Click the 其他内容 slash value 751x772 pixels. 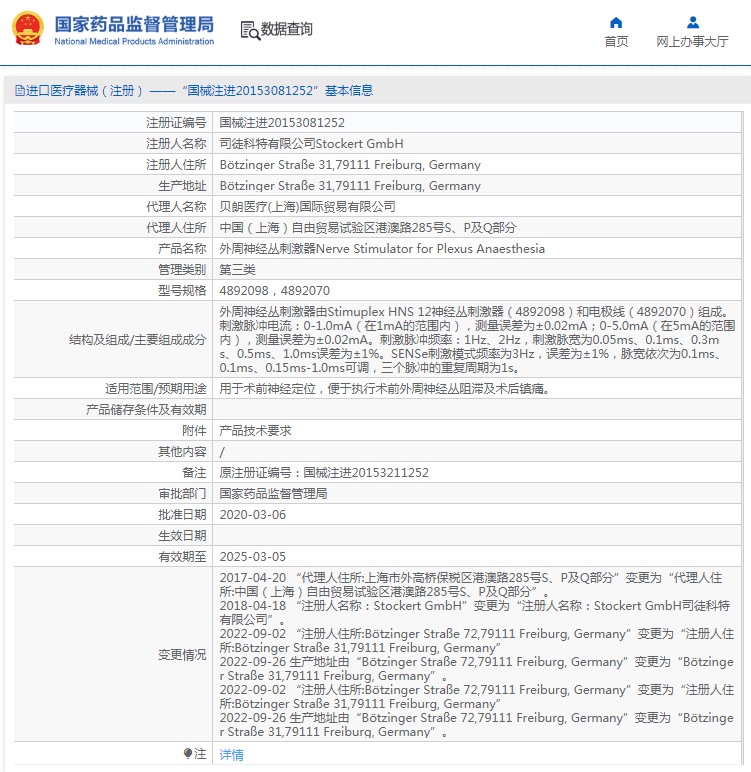(222, 452)
